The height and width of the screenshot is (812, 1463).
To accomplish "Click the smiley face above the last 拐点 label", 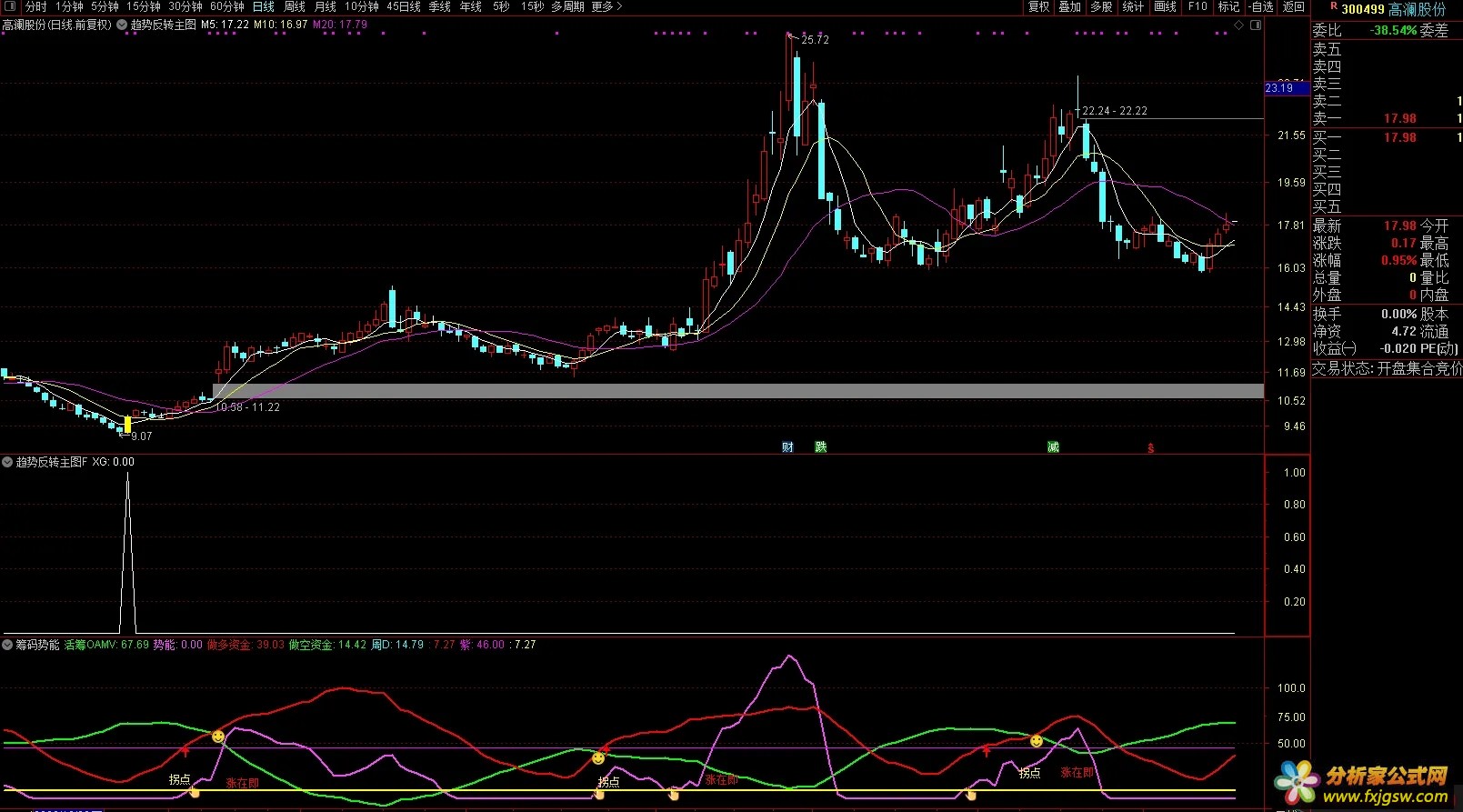I will 1037,741.
